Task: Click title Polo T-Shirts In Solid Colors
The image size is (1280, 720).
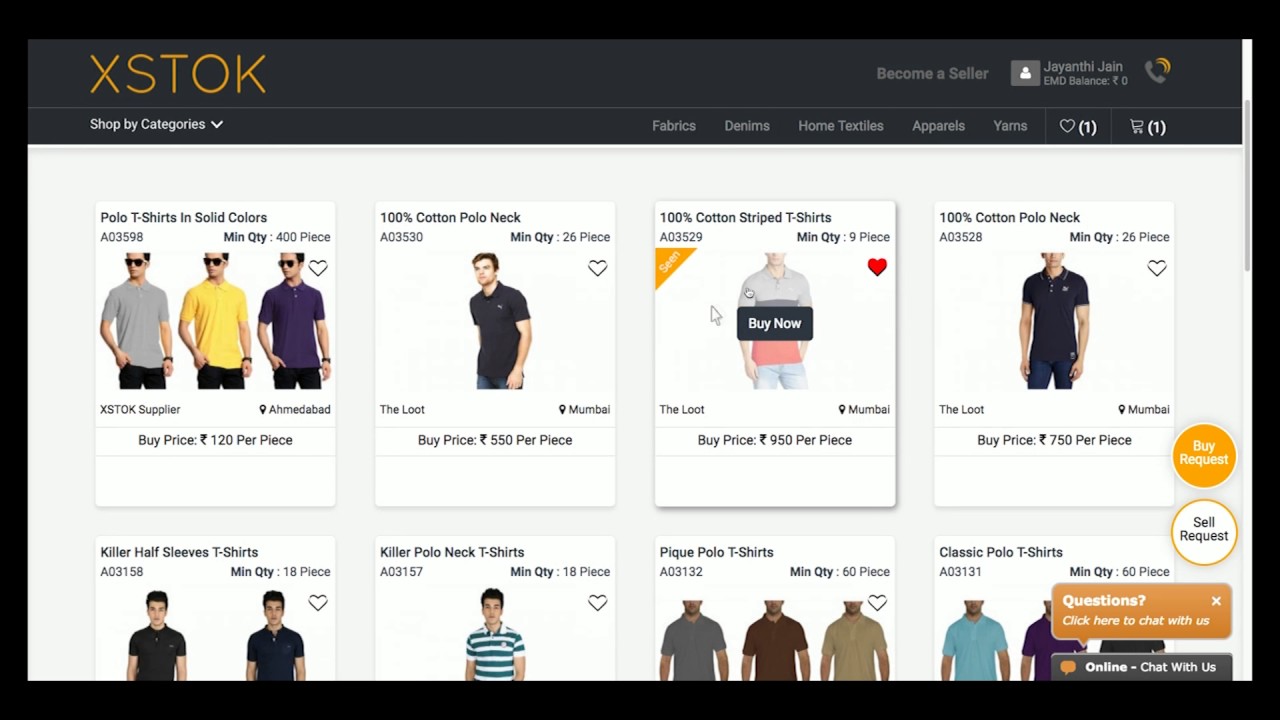Action: (184, 217)
